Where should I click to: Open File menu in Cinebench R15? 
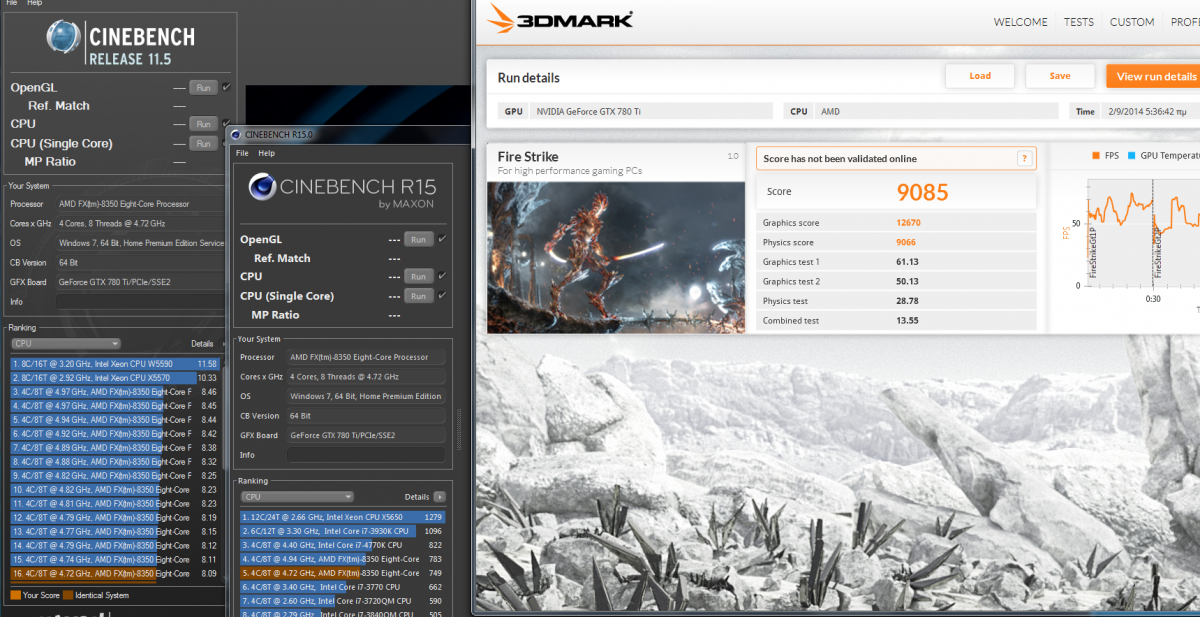[242, 153]
